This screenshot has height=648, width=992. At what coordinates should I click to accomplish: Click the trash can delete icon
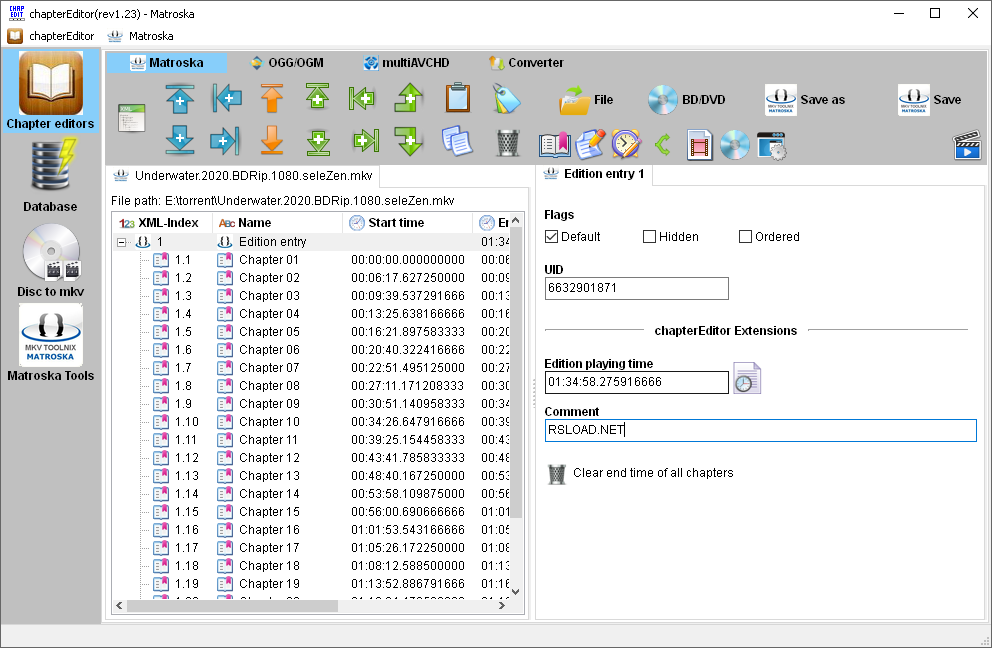point(507,143)
